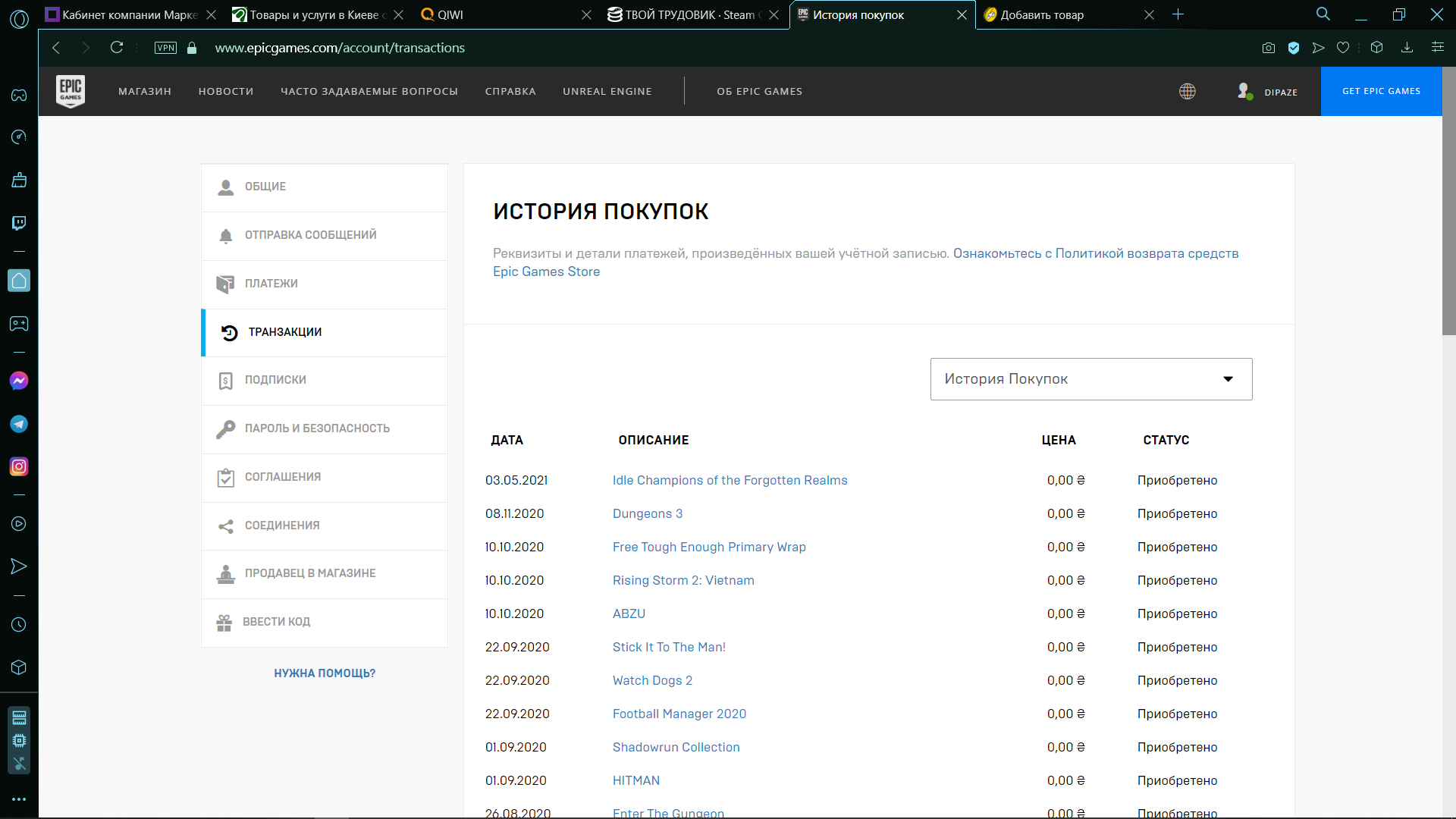Open Stick It To The Man! link
This screenshot has width=1456, height=819.
click(x=669, y=647)
